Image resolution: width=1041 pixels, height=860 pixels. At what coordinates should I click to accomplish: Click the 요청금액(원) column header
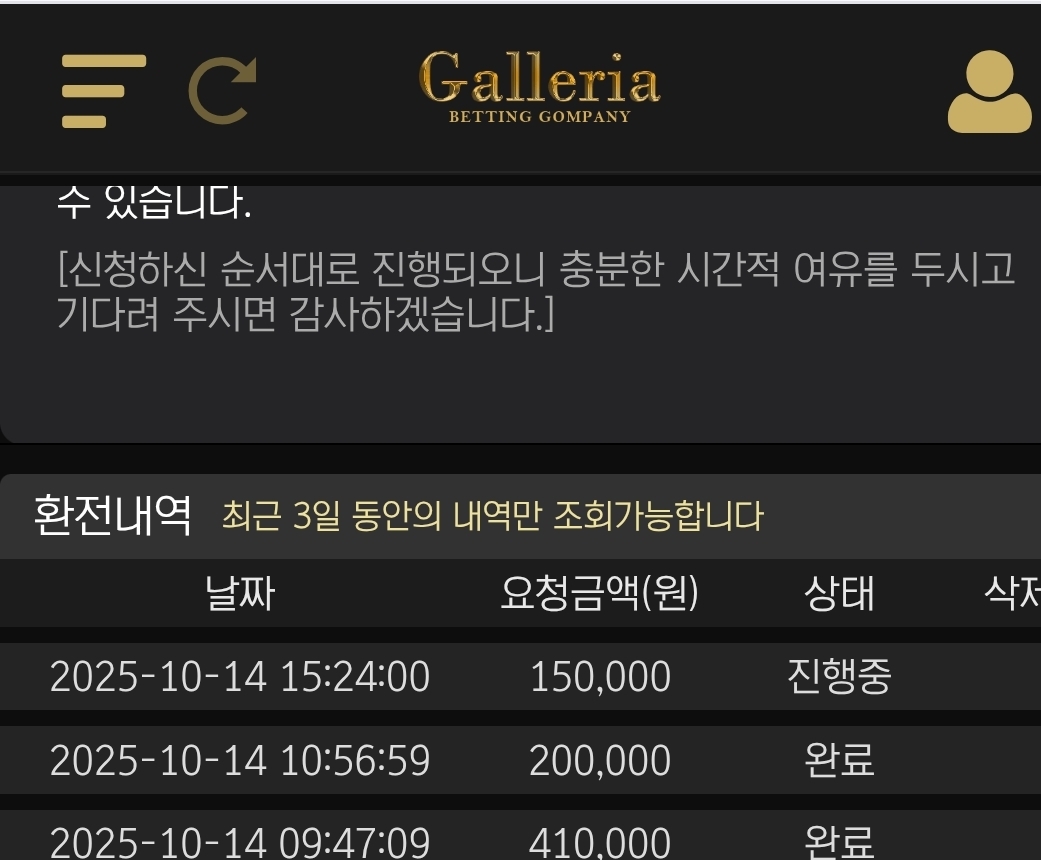point(599,594)
